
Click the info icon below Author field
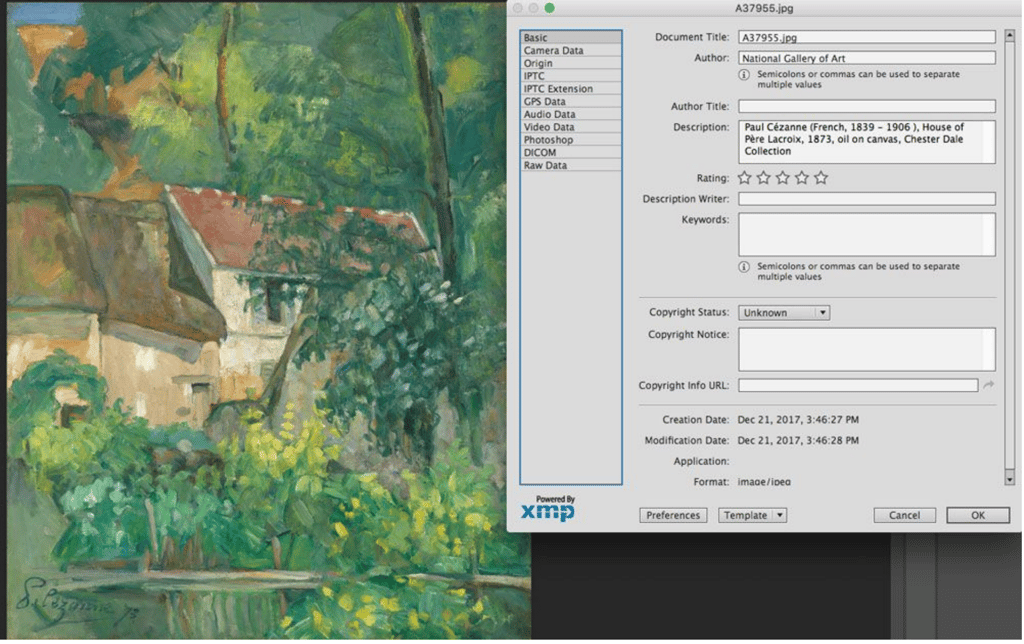(x=744, y=74)
